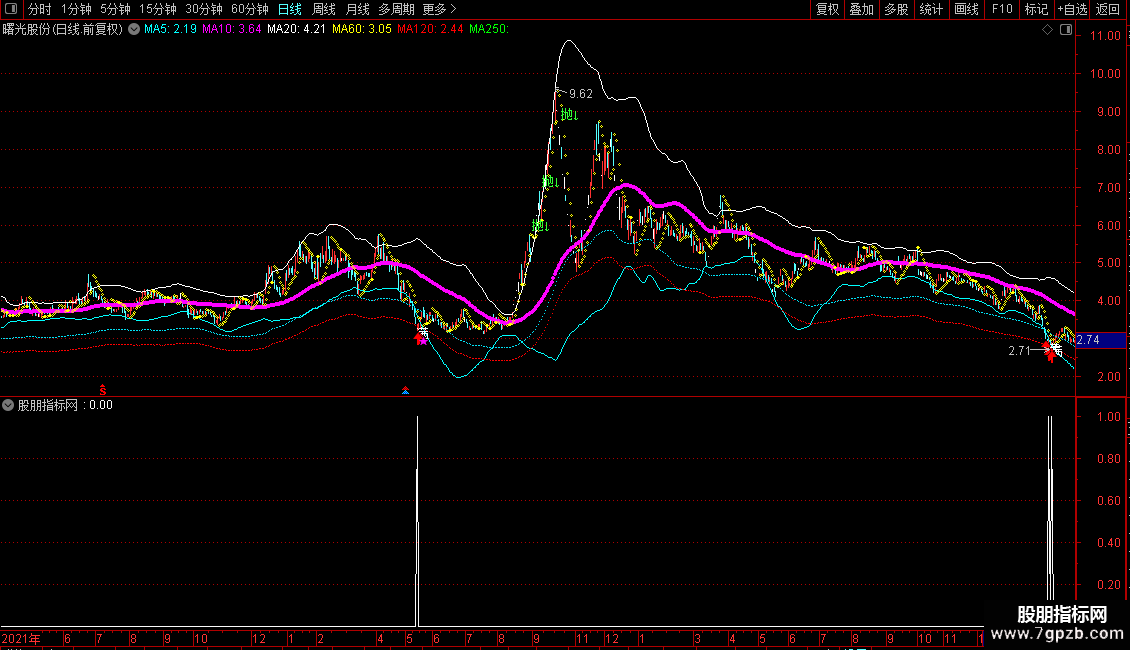Click the 返回 back button
The height and width of the screenshot is (650, 1130).
pyautogui.click(x=1108, y=9)
